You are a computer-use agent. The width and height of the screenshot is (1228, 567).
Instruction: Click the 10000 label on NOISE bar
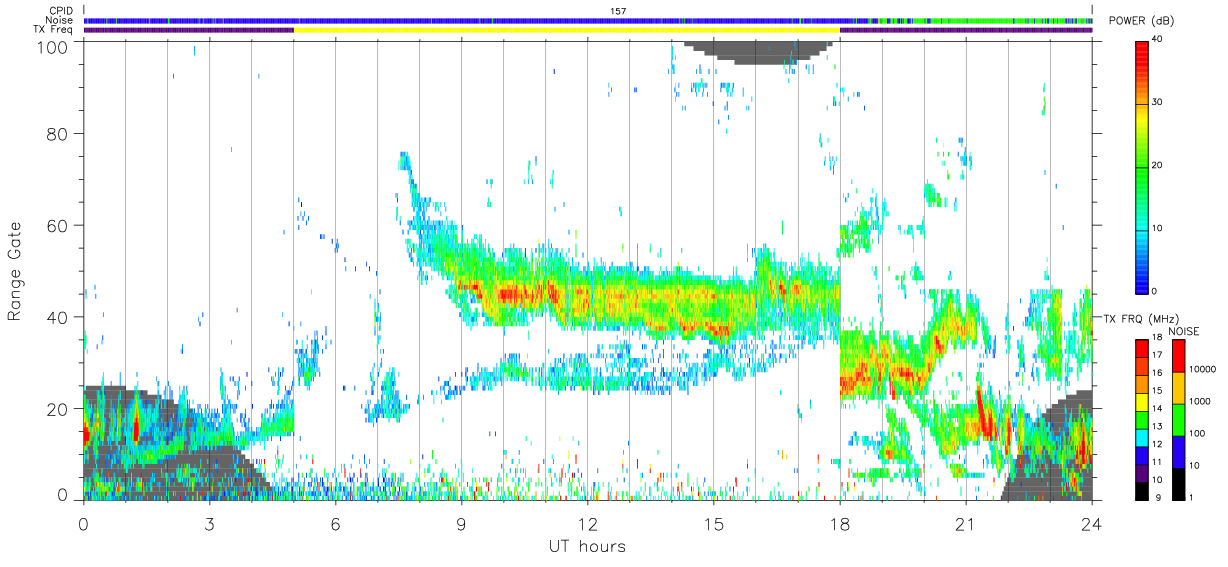(1201, 370)
